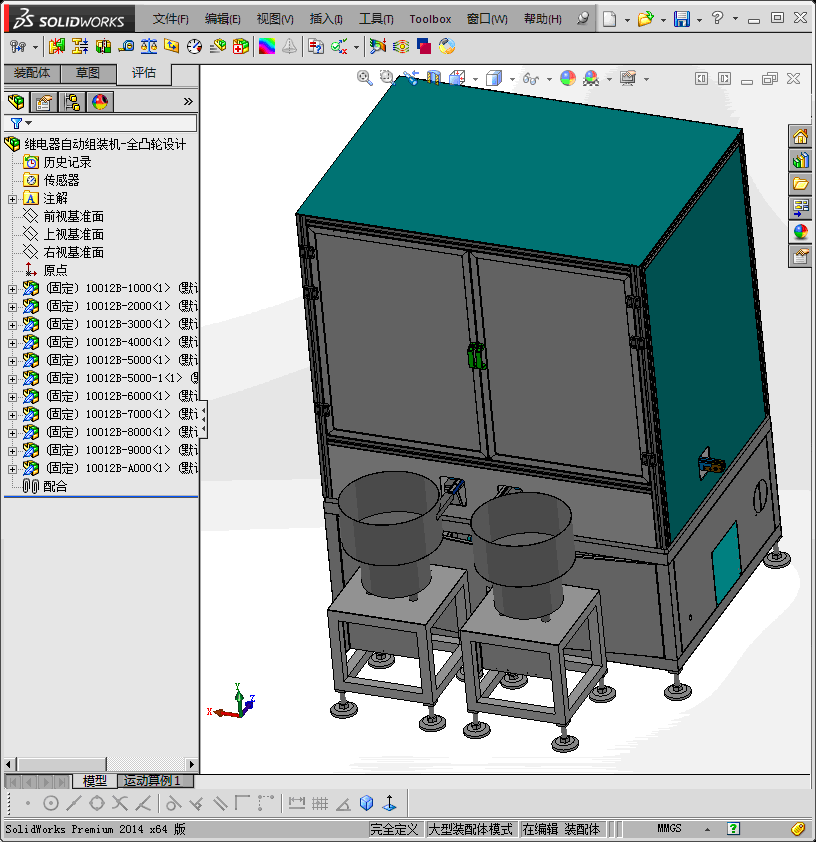816x842 pixels.
Task: Open the 工具 menu
Action: click(376, 19)
